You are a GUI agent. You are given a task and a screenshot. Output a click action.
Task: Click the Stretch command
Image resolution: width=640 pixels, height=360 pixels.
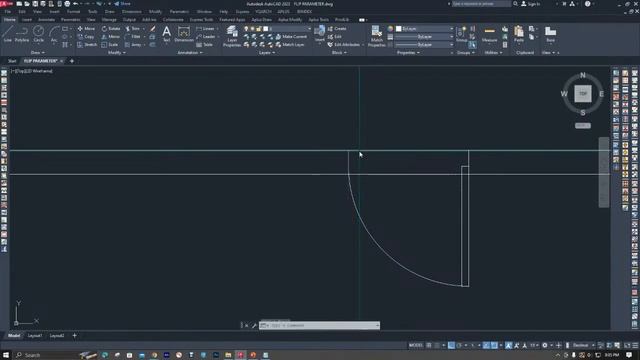(87, 44)
